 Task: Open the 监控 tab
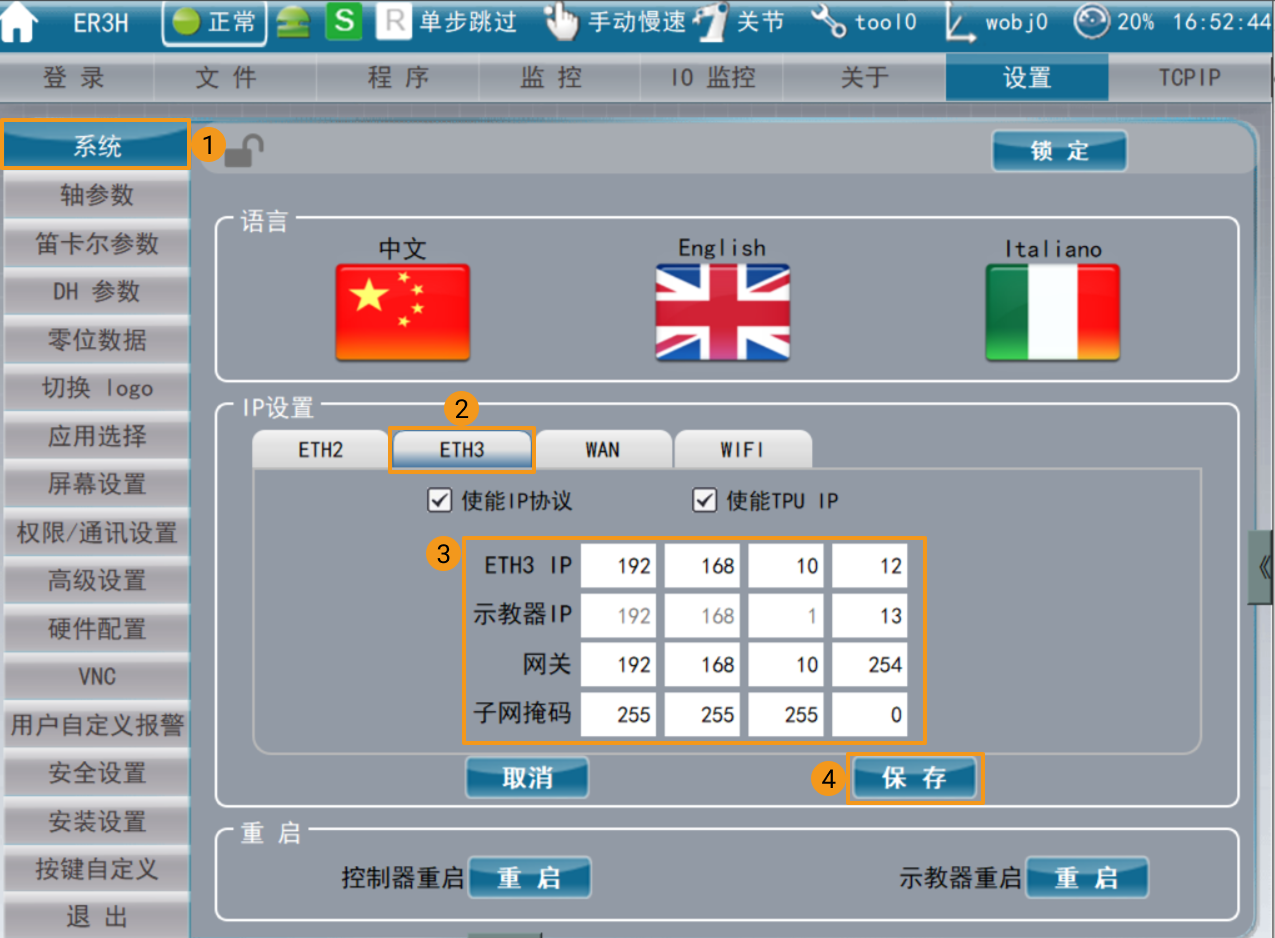click(x=560, y=78)
